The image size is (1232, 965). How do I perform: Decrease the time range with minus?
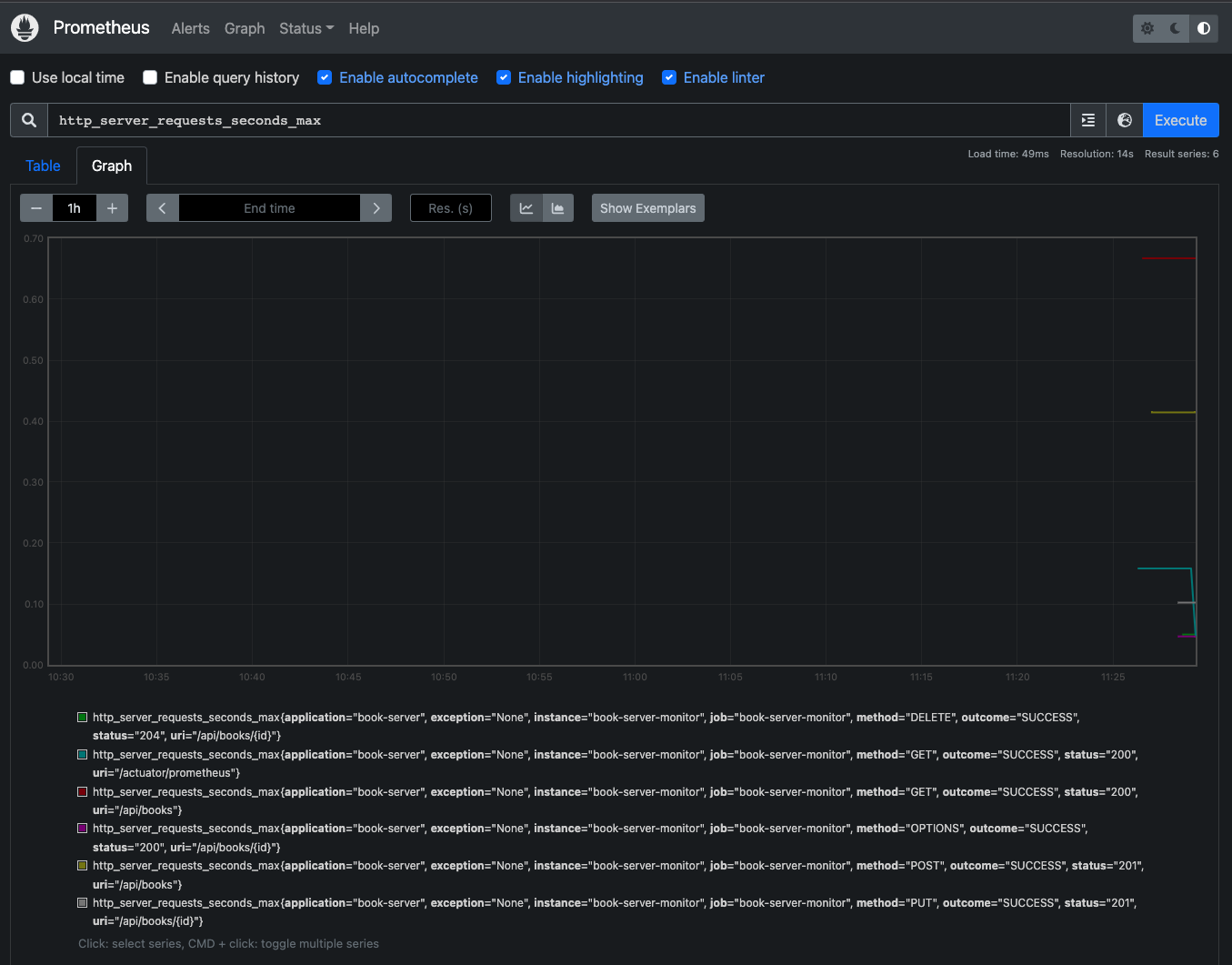tap(36, 208)
